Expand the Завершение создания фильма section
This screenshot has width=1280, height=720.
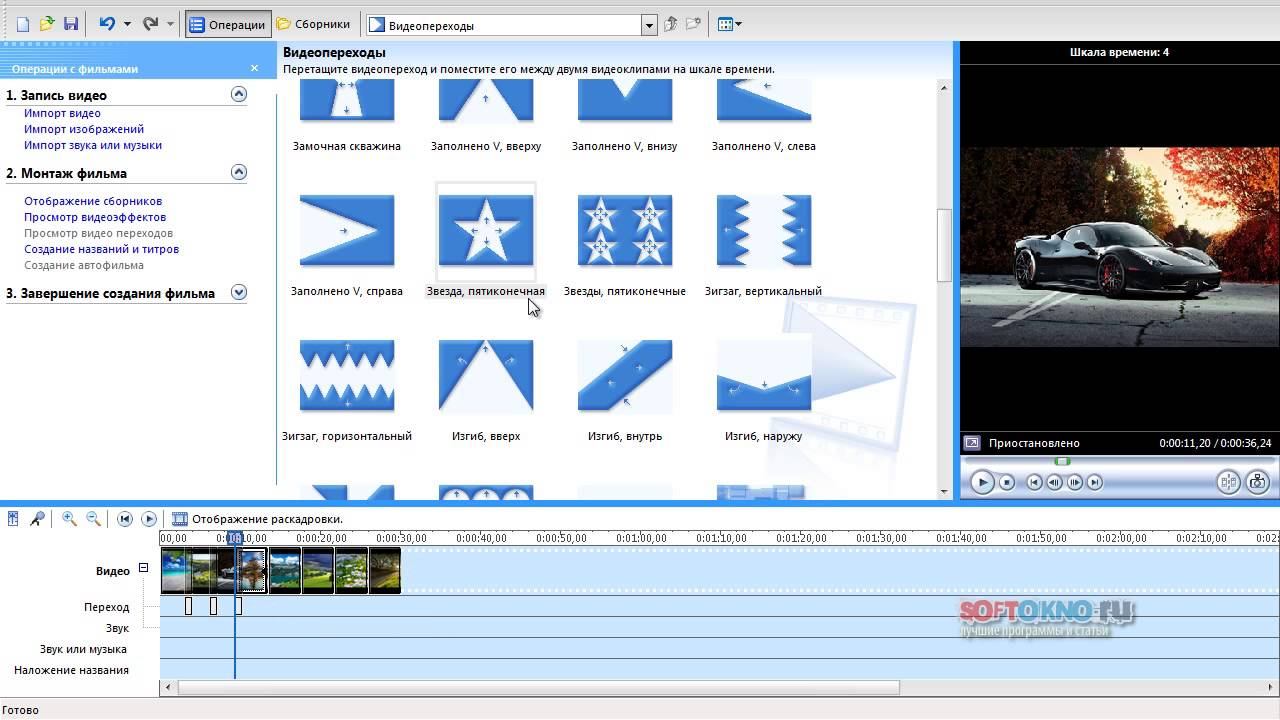[239, 292]
